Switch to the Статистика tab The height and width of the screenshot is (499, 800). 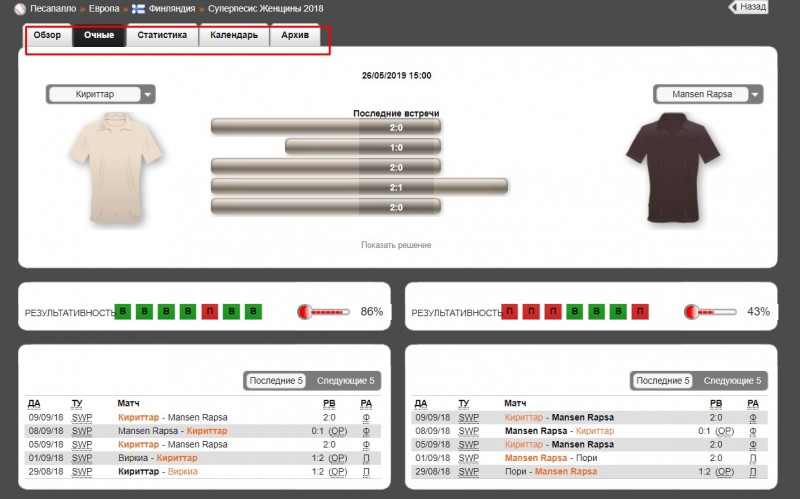(162, 35)
